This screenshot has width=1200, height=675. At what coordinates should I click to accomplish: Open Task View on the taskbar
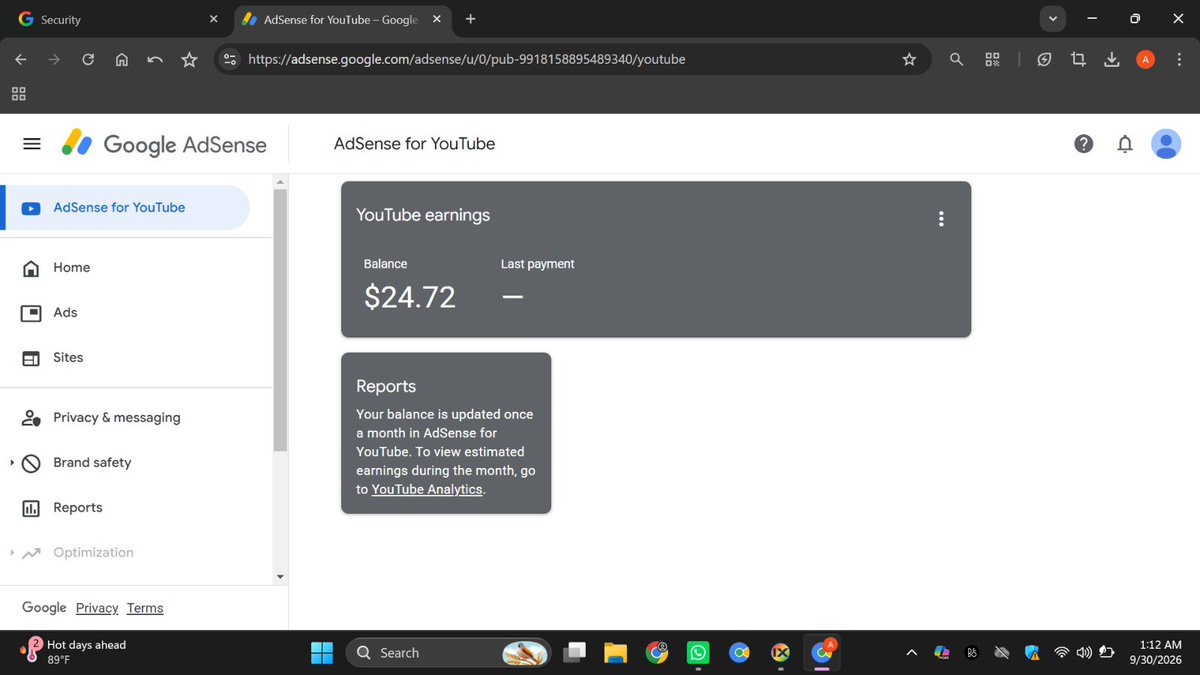(575, 653)
